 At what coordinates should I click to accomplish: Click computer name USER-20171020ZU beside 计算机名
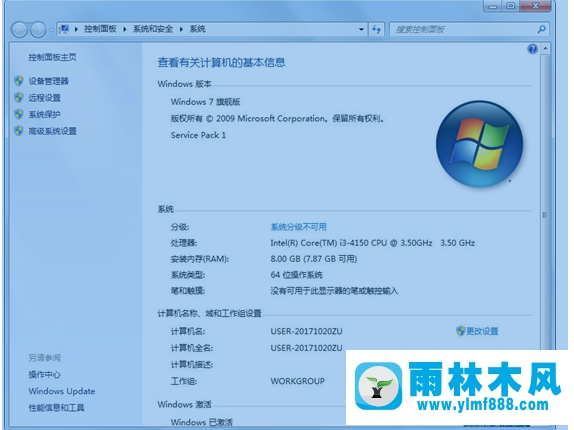pyautogui.click(x=306, y=332)
